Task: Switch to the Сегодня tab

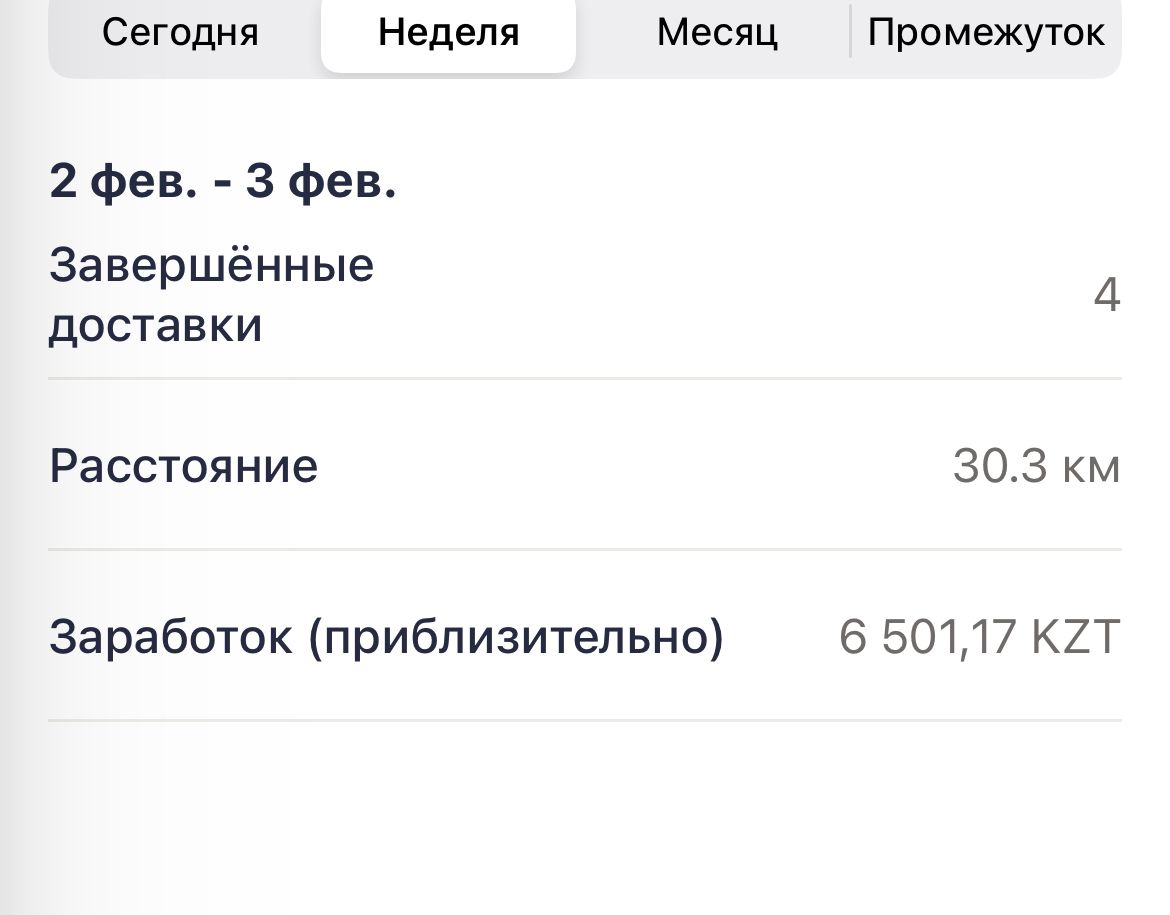Action: coord(180,32)
